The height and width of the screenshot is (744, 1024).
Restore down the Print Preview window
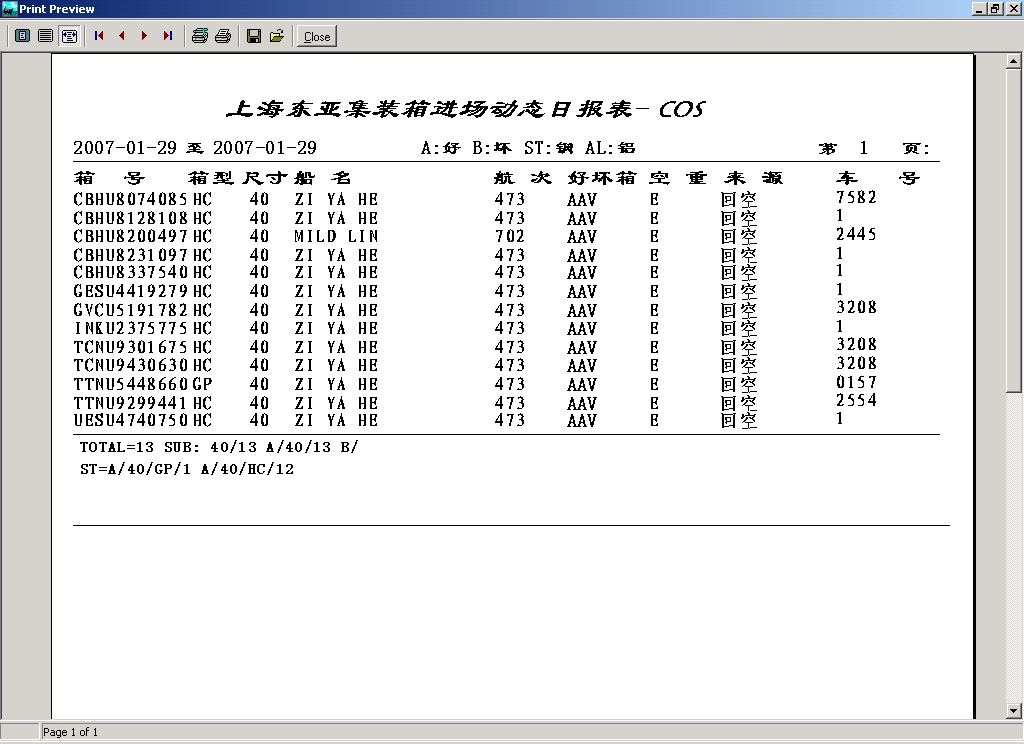(994, 8)
